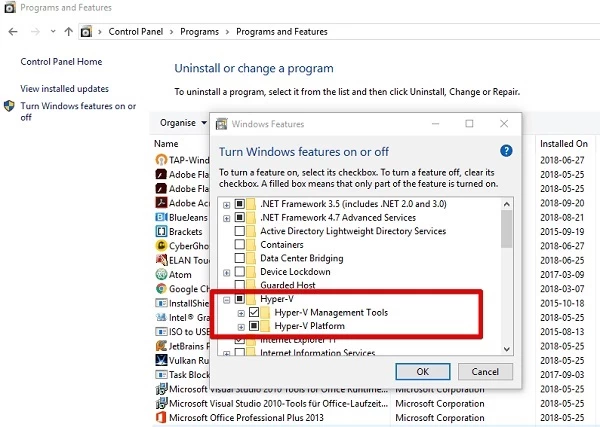Screen dimensions: 600x427
Task: Enable the Data Center Bridging checkbox
Action: click(240, 258)
